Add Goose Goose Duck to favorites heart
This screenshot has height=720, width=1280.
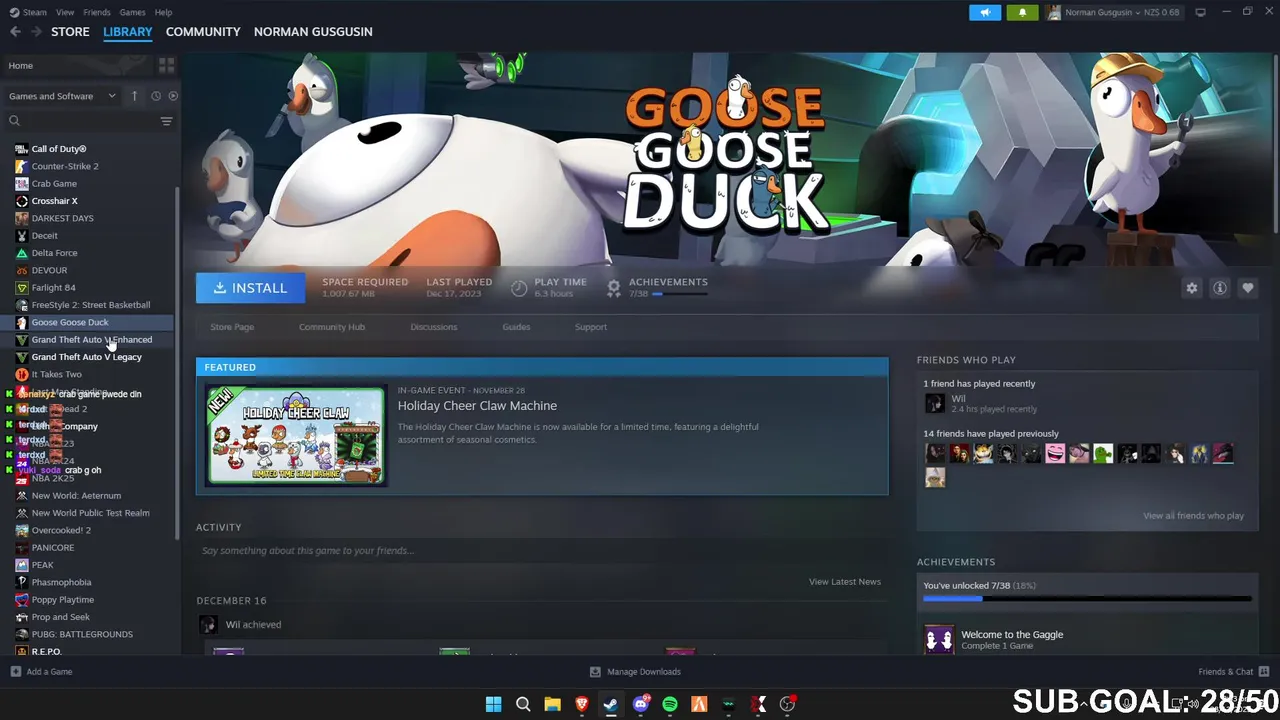1248,288
